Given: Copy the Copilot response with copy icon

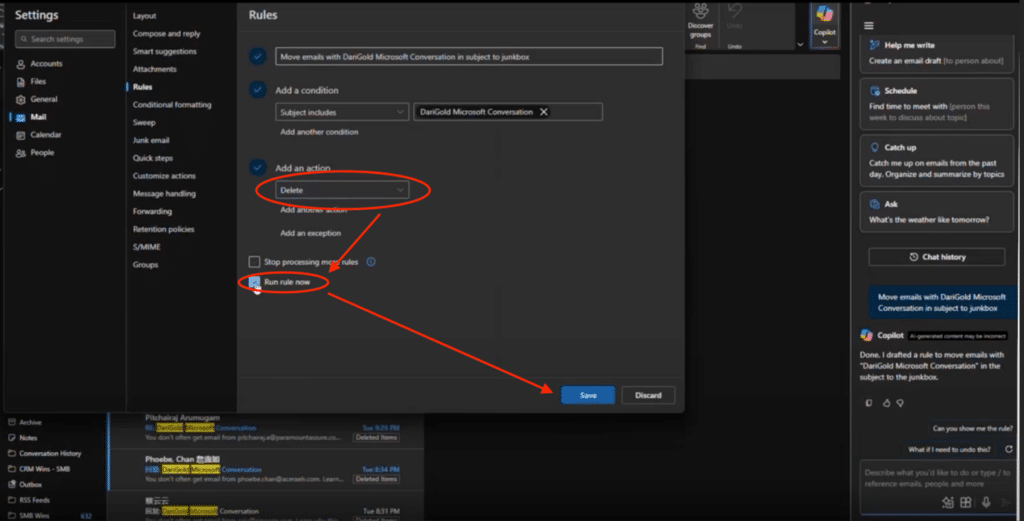Looking at the screenshot, I should coord(868,403).
